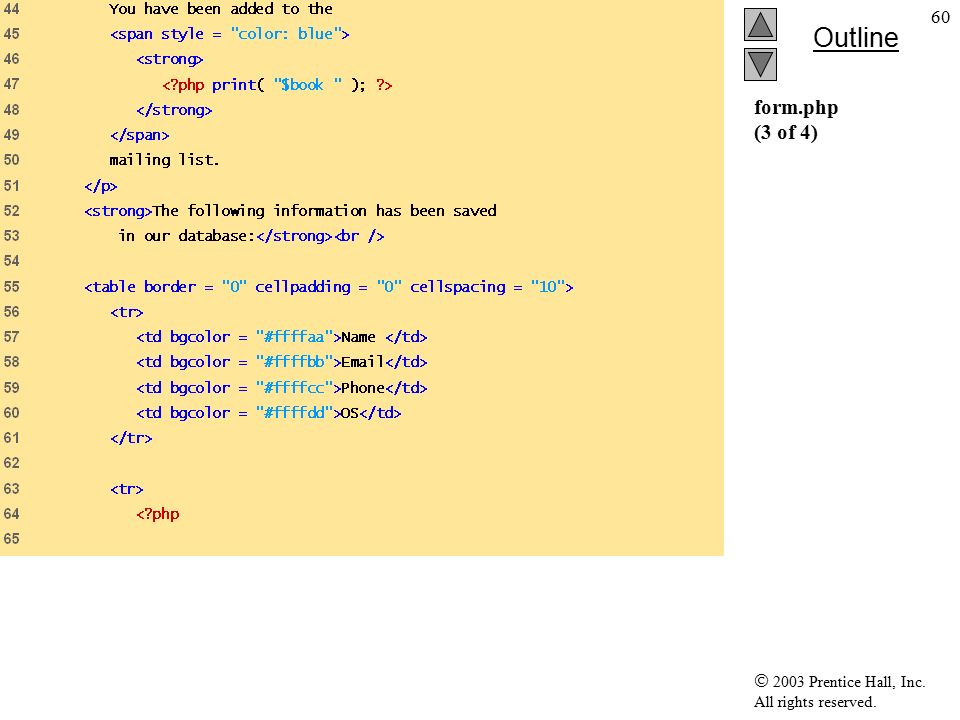Image resolution: width=960 pixels, height=720 pixels.
Task: Click the #ffffaa Name cell line
Action: 282,337
